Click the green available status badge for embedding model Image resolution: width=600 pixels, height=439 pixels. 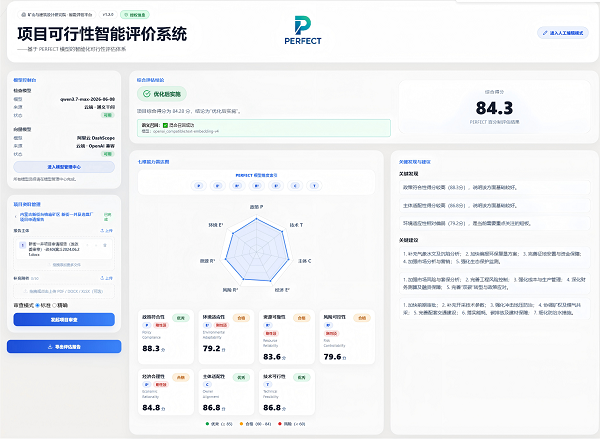(108, 154)
